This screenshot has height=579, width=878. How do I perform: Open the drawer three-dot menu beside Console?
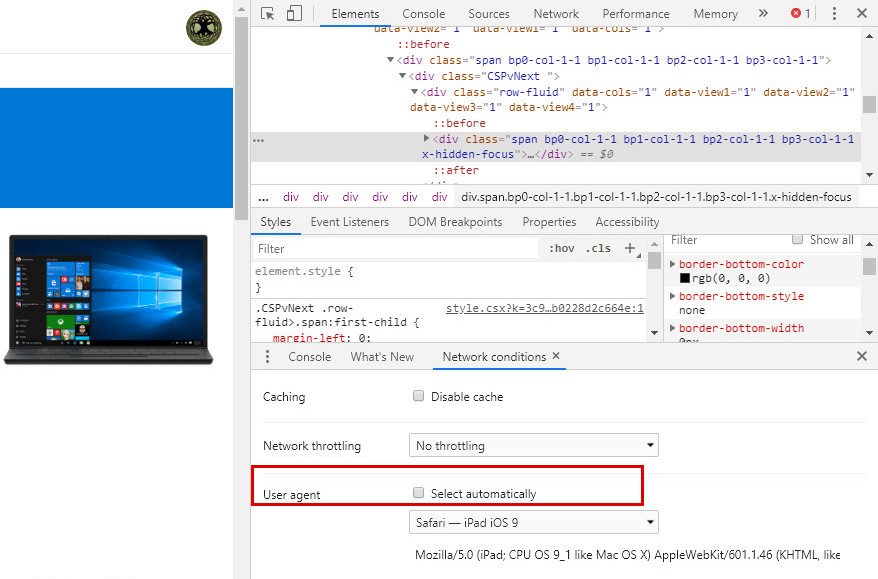[268, 357]
